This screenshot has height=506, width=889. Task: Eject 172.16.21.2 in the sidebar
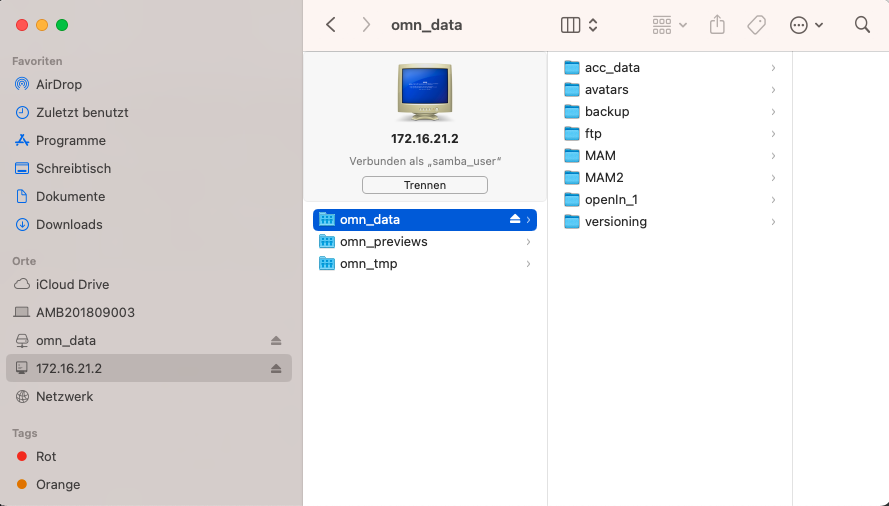(276, 368)
